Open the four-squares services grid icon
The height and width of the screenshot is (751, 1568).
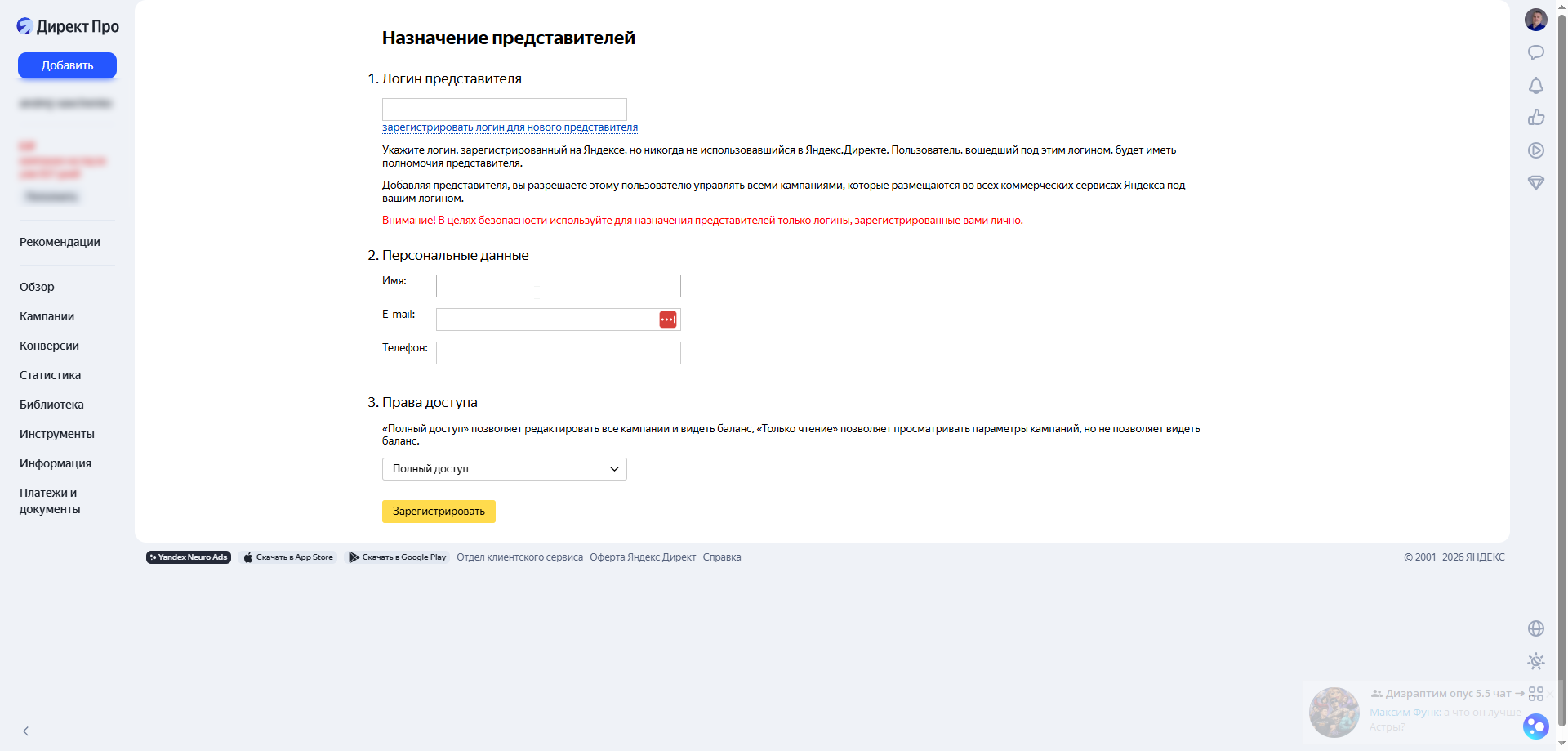coord(1535,694)
